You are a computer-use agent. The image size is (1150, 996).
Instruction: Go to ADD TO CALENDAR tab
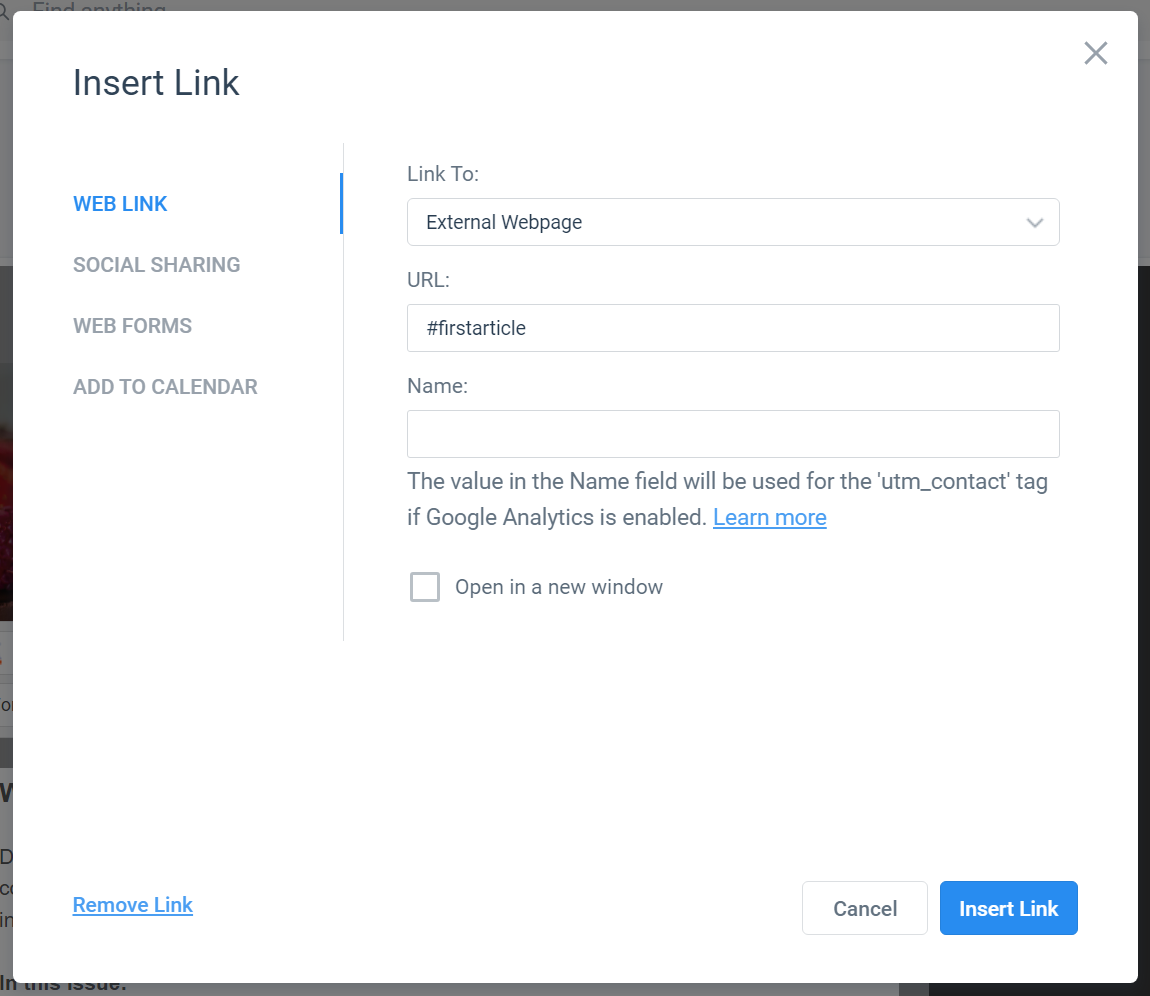click(165, 387)
